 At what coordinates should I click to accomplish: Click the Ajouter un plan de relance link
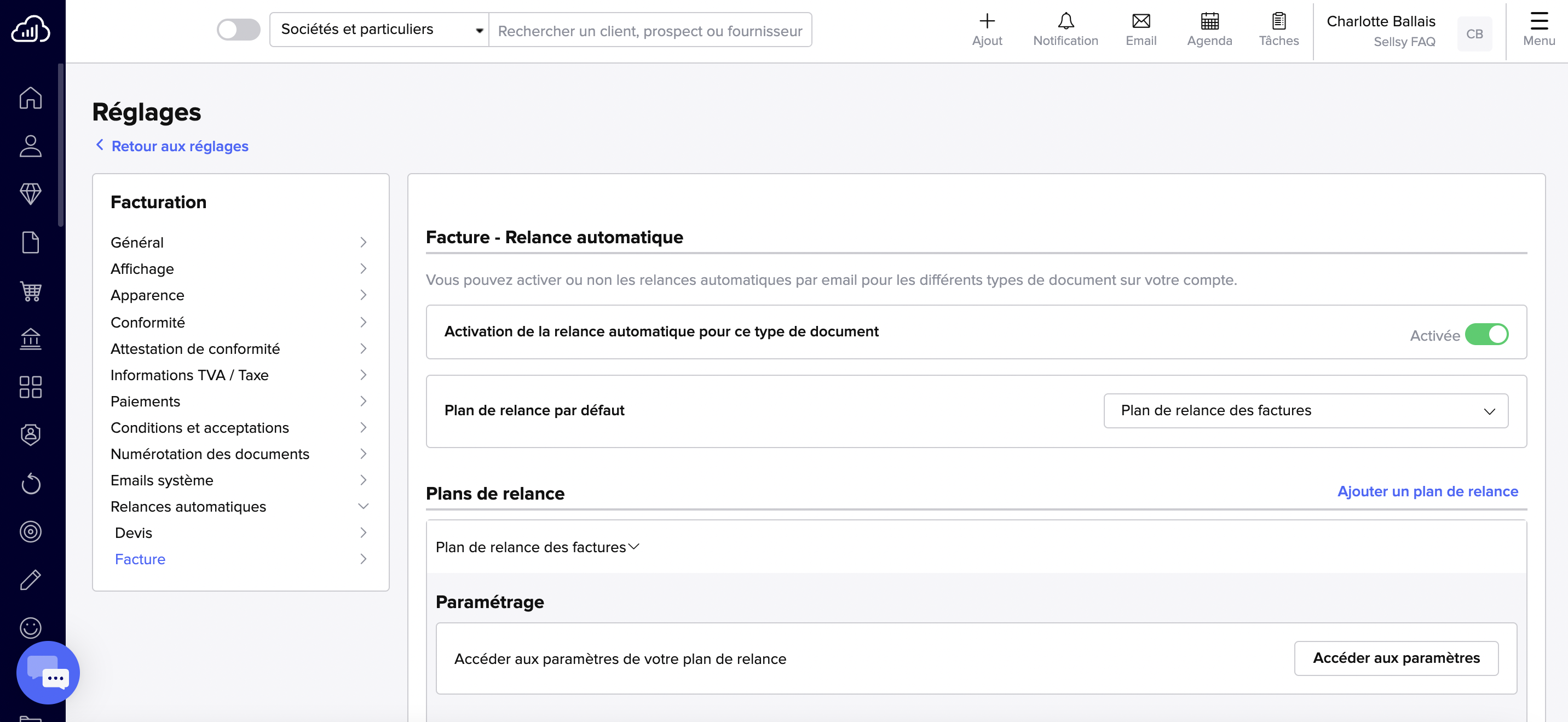[1427, 491]
